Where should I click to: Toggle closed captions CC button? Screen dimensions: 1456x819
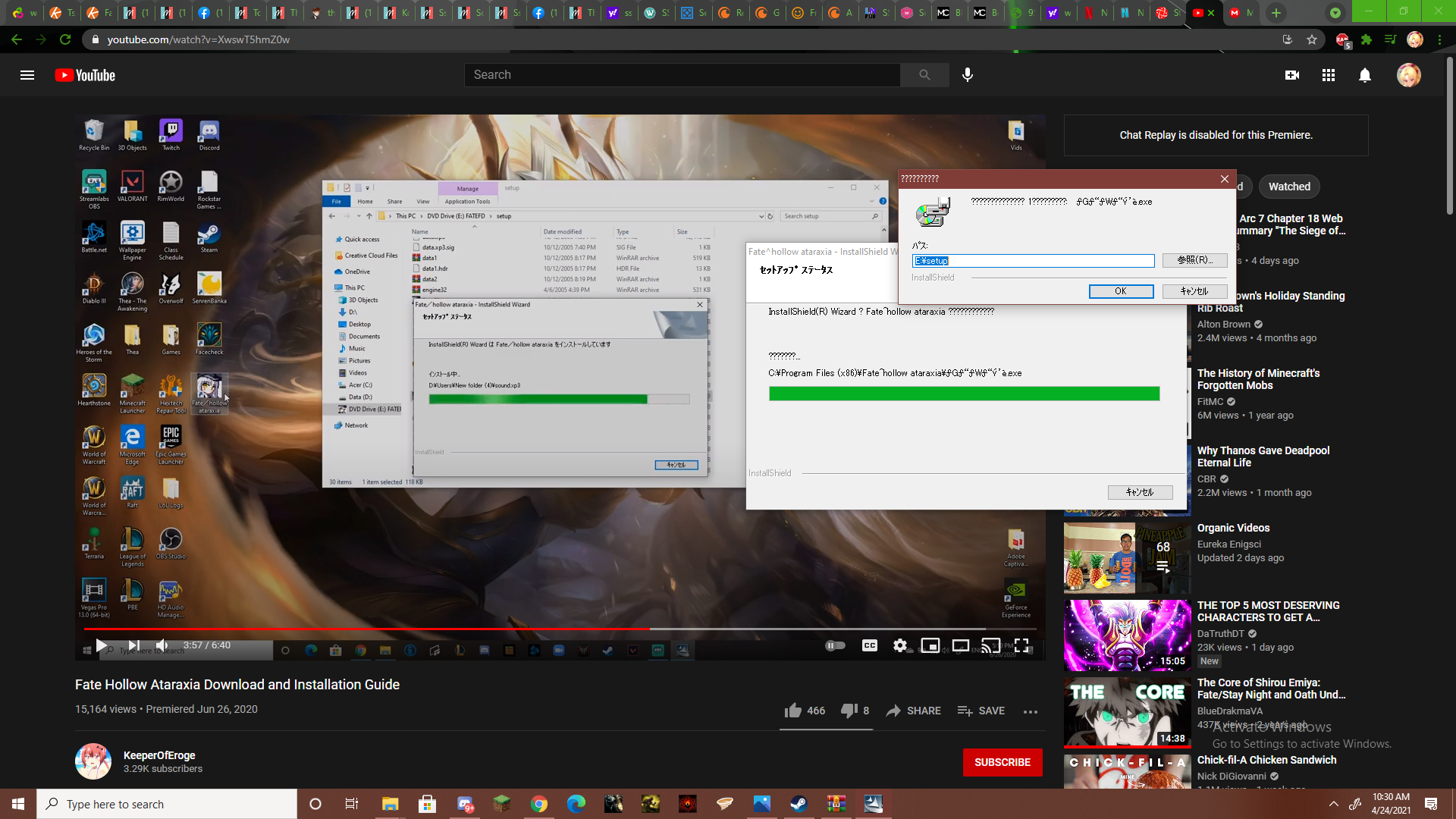870,645
